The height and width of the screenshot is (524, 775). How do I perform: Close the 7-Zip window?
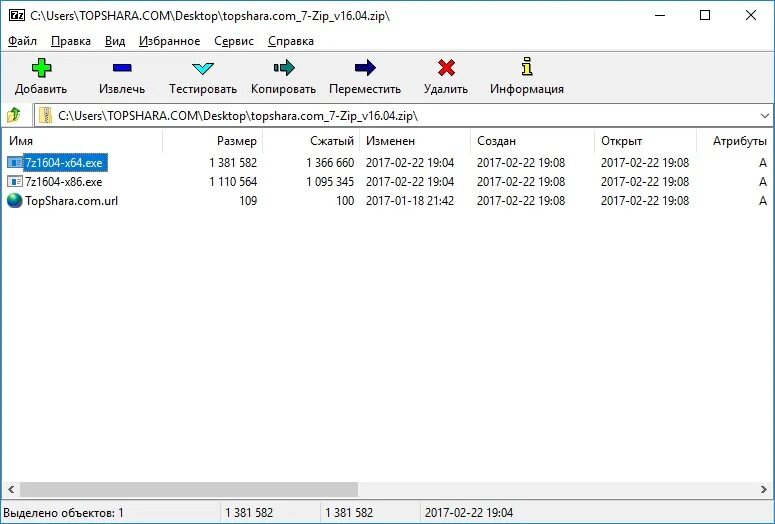pyautogui.click(x=751, y=15)
